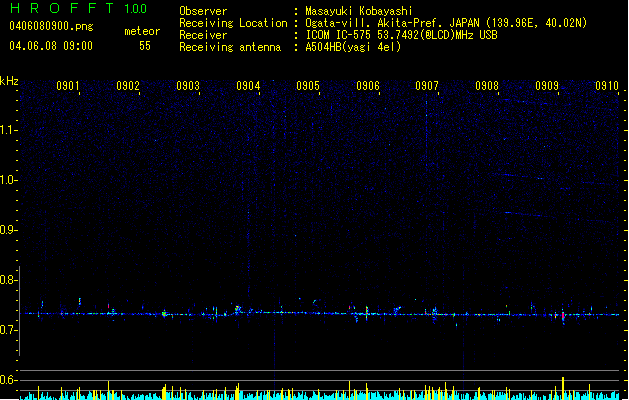Image resolution: width=629 pixels, height=400 pixels.
Task: Click the Receiving Location label
Action: [233, 23]
